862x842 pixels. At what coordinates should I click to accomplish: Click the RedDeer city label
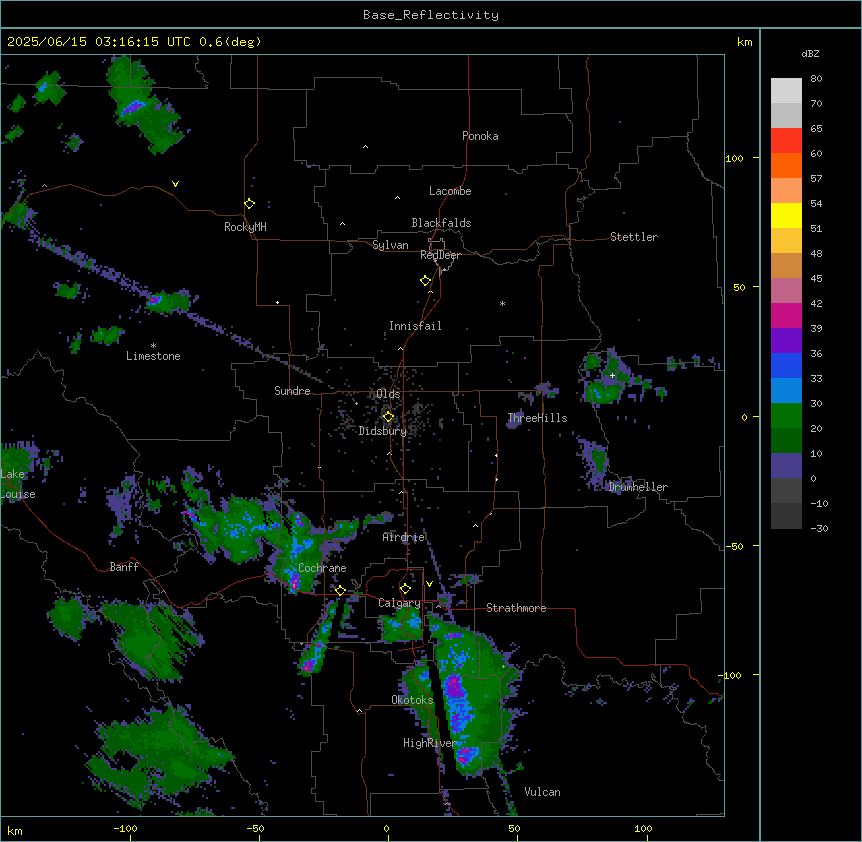(440, 255)
